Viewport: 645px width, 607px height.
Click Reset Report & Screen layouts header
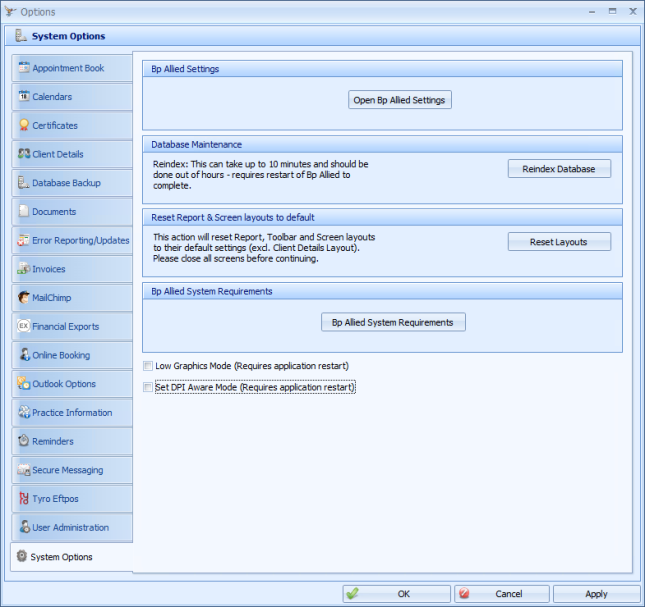pos(382,217)
